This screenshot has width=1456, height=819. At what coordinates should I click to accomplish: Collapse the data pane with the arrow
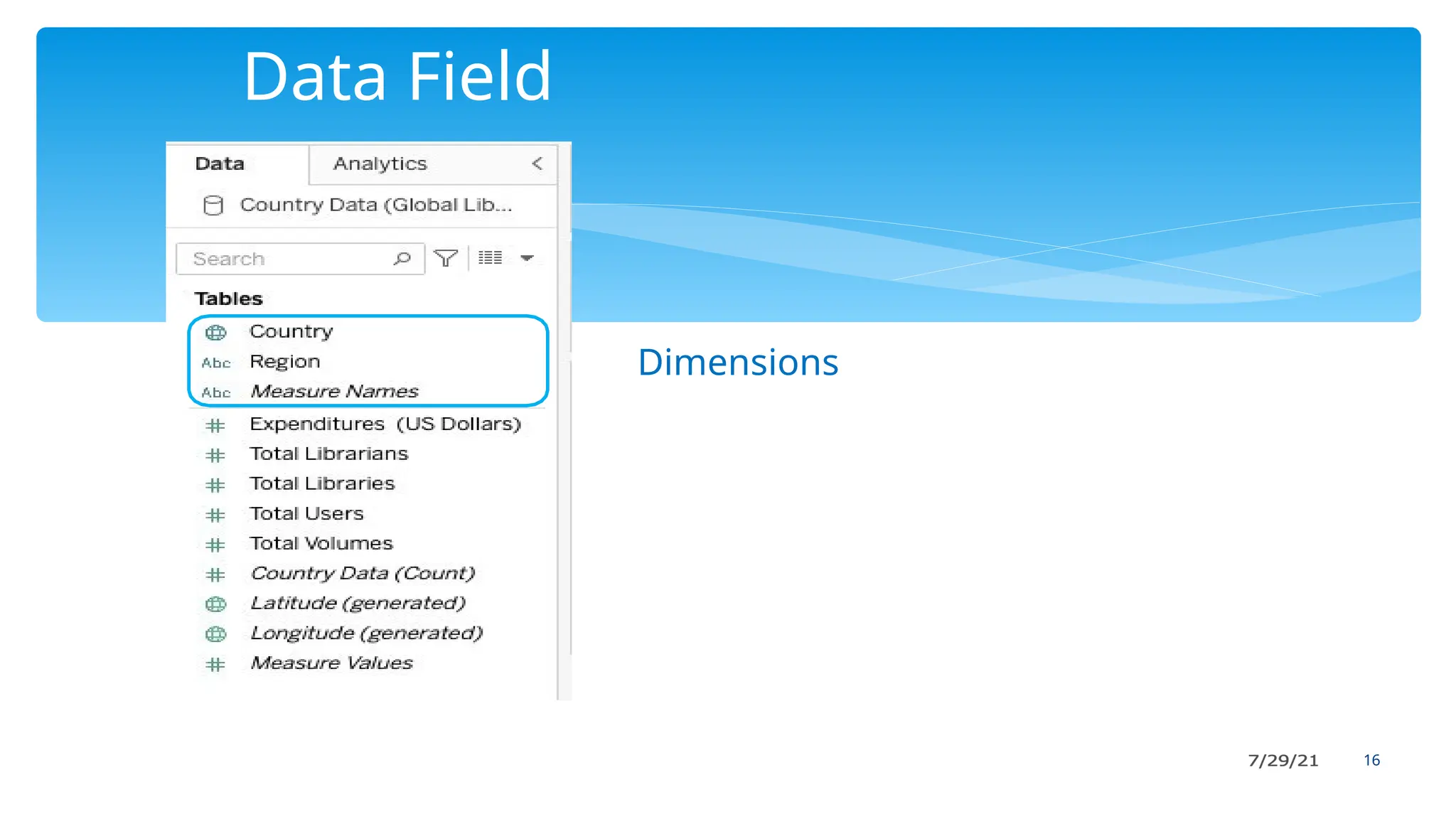(537, 164)
